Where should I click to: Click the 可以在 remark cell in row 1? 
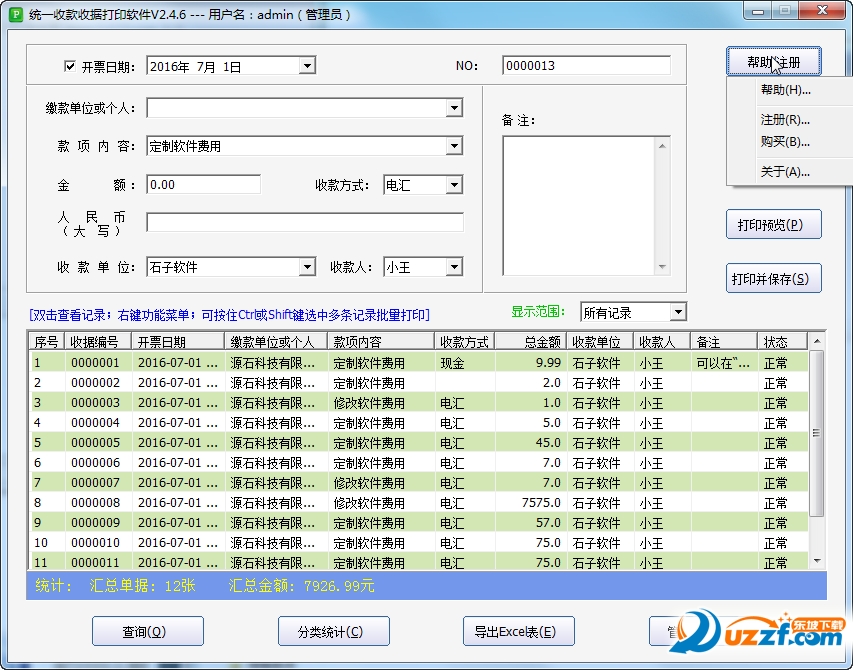point(723,363)
